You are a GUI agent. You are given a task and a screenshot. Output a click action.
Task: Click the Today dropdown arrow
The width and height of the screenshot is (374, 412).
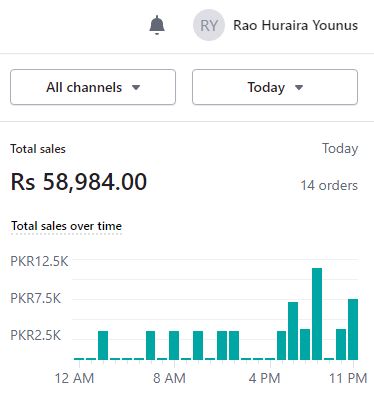point(299,88)
